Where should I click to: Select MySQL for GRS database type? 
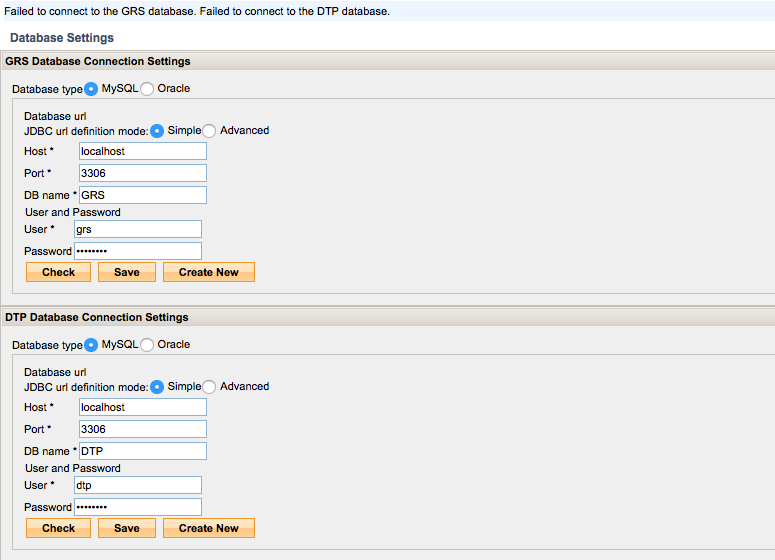pos(91,89)
